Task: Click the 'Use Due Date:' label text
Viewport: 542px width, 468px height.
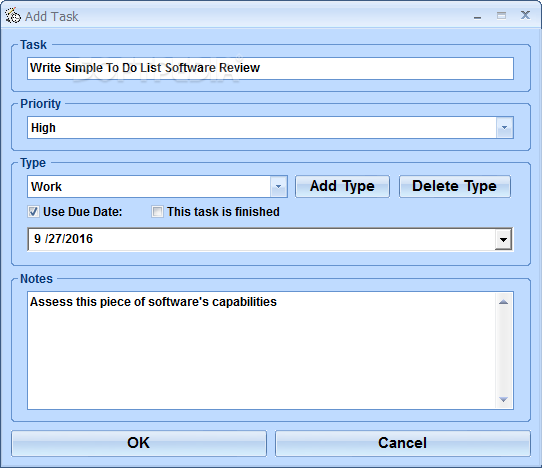Action: click(x=83, y=212)
